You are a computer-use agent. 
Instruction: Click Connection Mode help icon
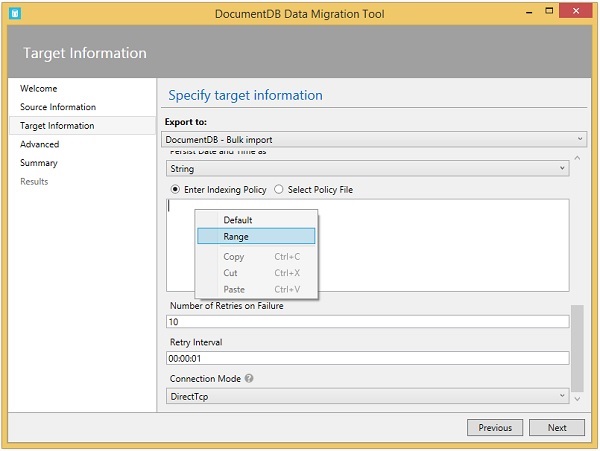(x=249, y=379)
